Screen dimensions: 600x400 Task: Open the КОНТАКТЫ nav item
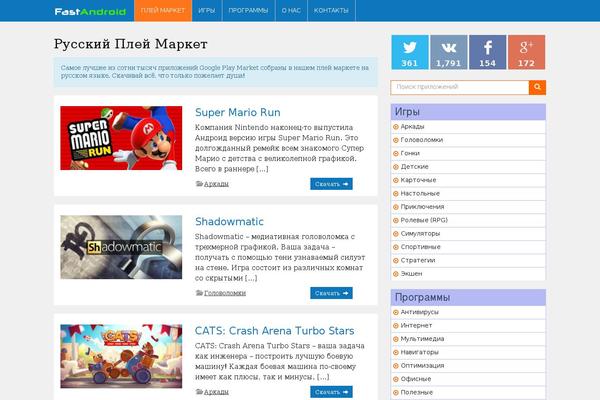(x=331, y=11)
